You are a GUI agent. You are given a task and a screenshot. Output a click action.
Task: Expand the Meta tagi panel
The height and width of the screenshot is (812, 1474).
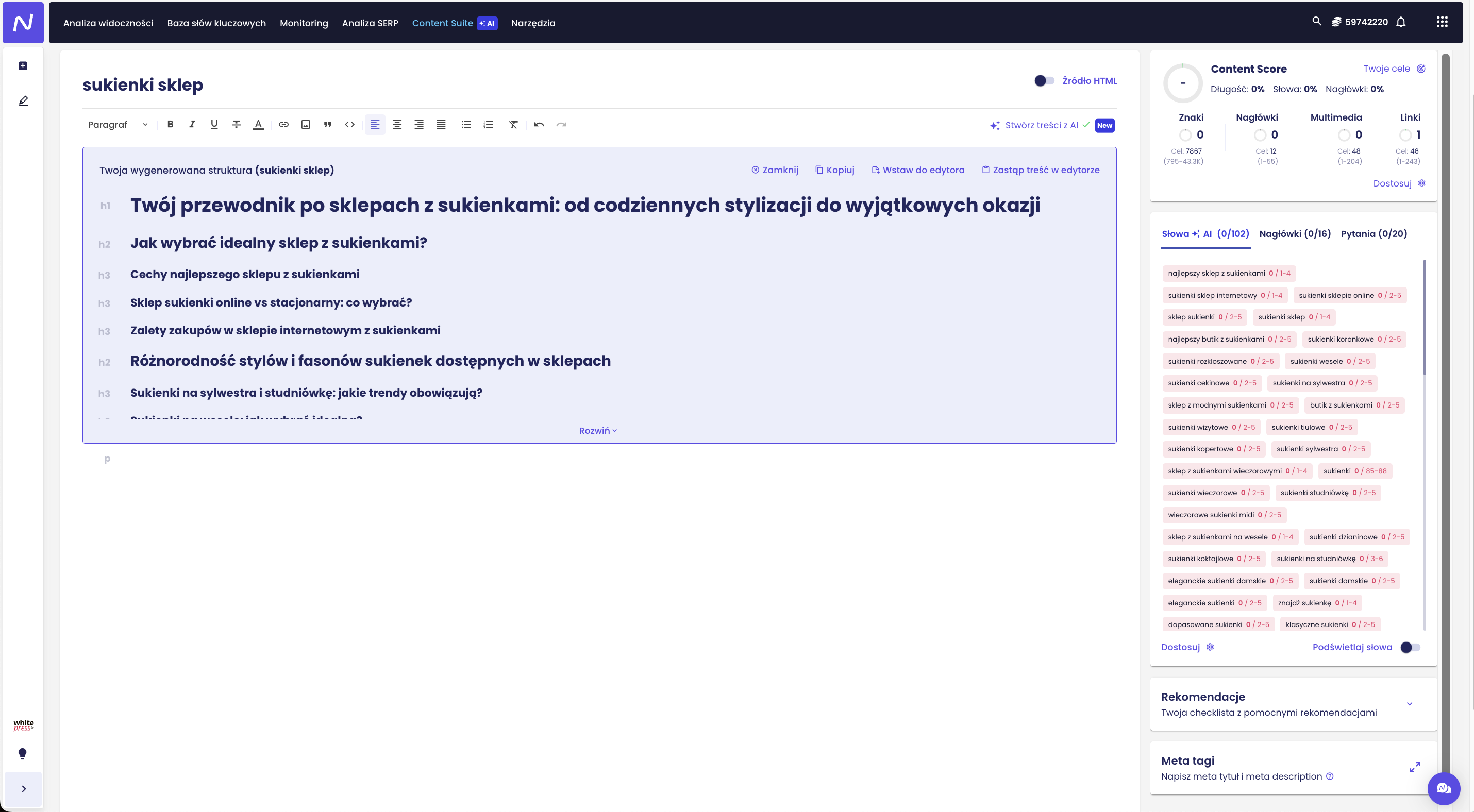pos(1415,767)
